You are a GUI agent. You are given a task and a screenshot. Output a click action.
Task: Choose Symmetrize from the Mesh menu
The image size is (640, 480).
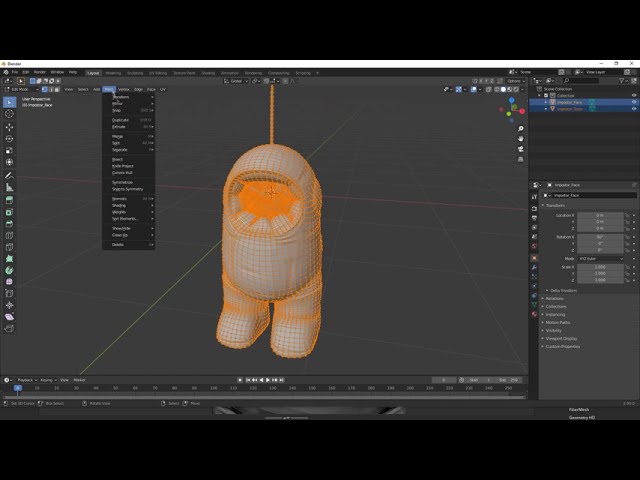tap(128, 182)
